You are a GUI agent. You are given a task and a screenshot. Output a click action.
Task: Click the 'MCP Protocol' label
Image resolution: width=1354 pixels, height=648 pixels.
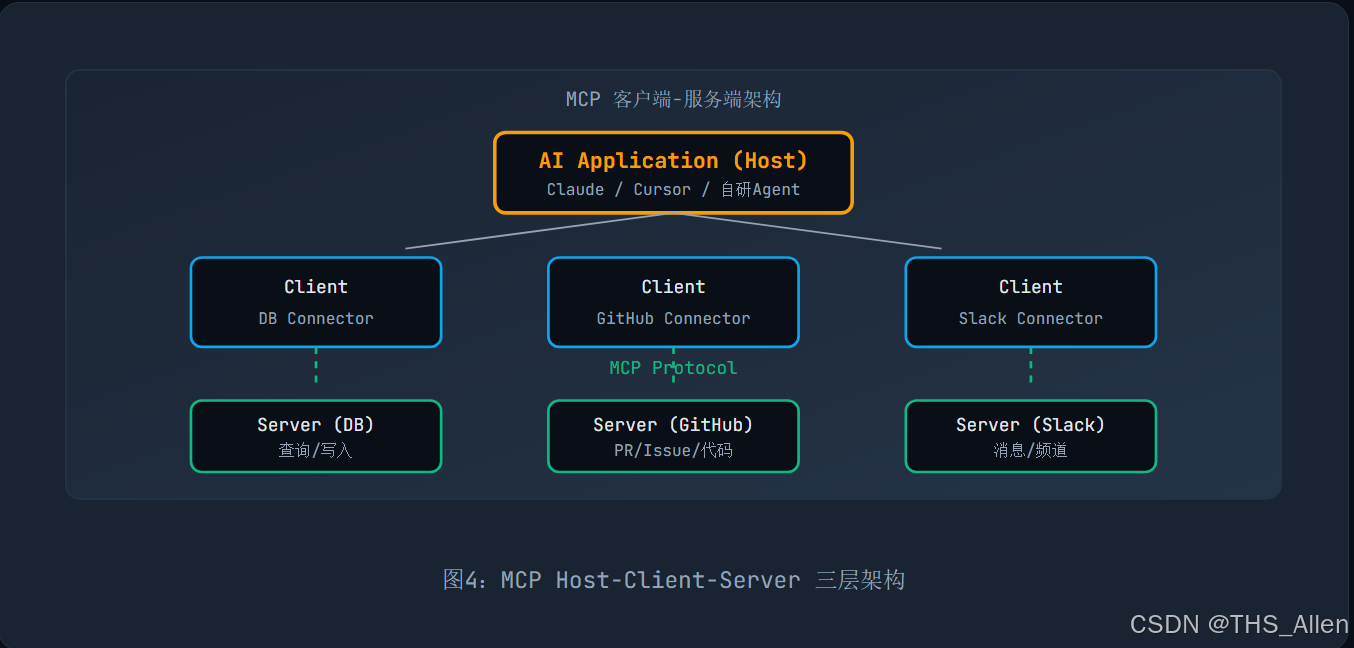(673, 368)
